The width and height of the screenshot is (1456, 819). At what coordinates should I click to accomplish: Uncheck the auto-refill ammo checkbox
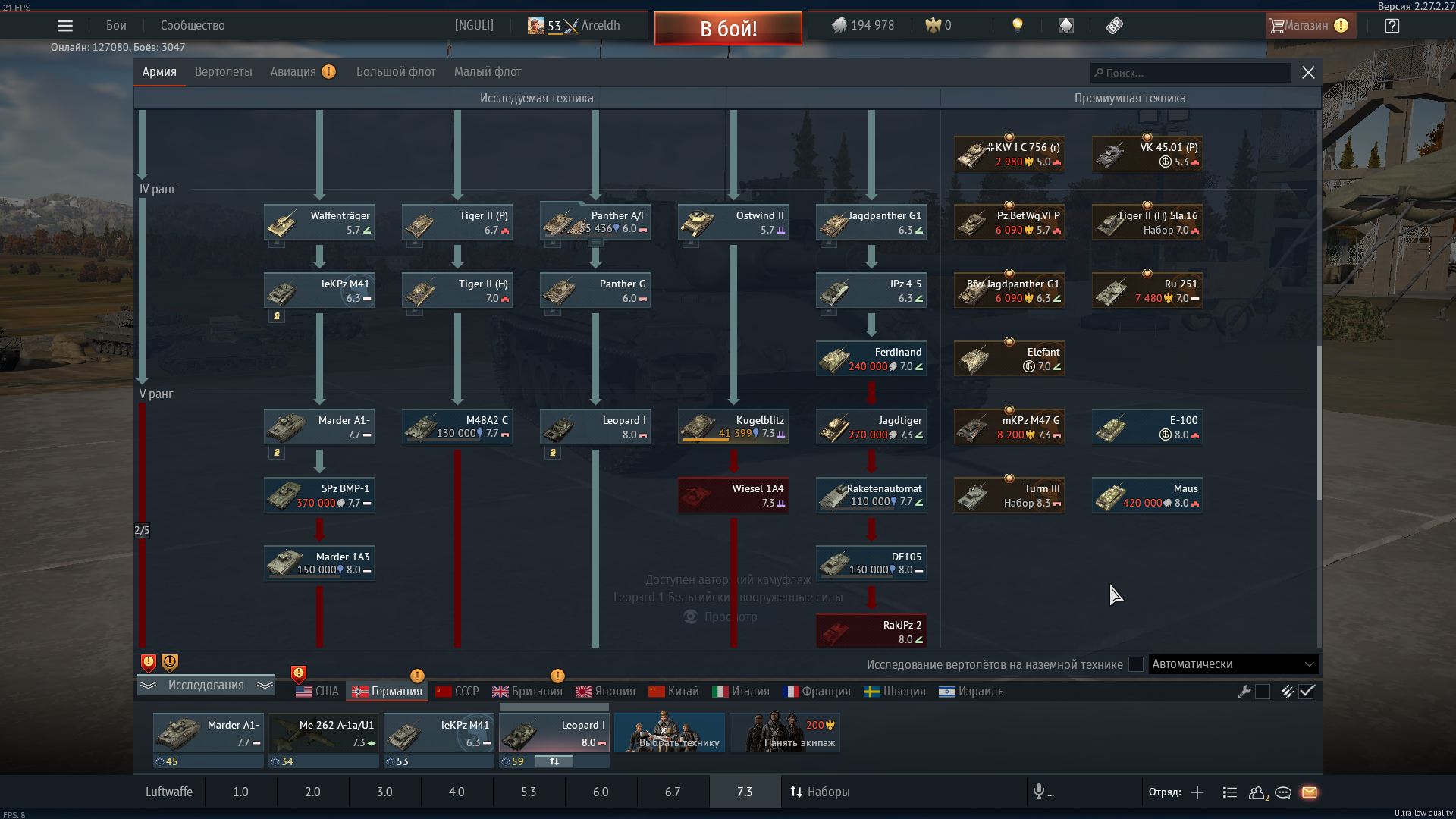coord(1307,692)
